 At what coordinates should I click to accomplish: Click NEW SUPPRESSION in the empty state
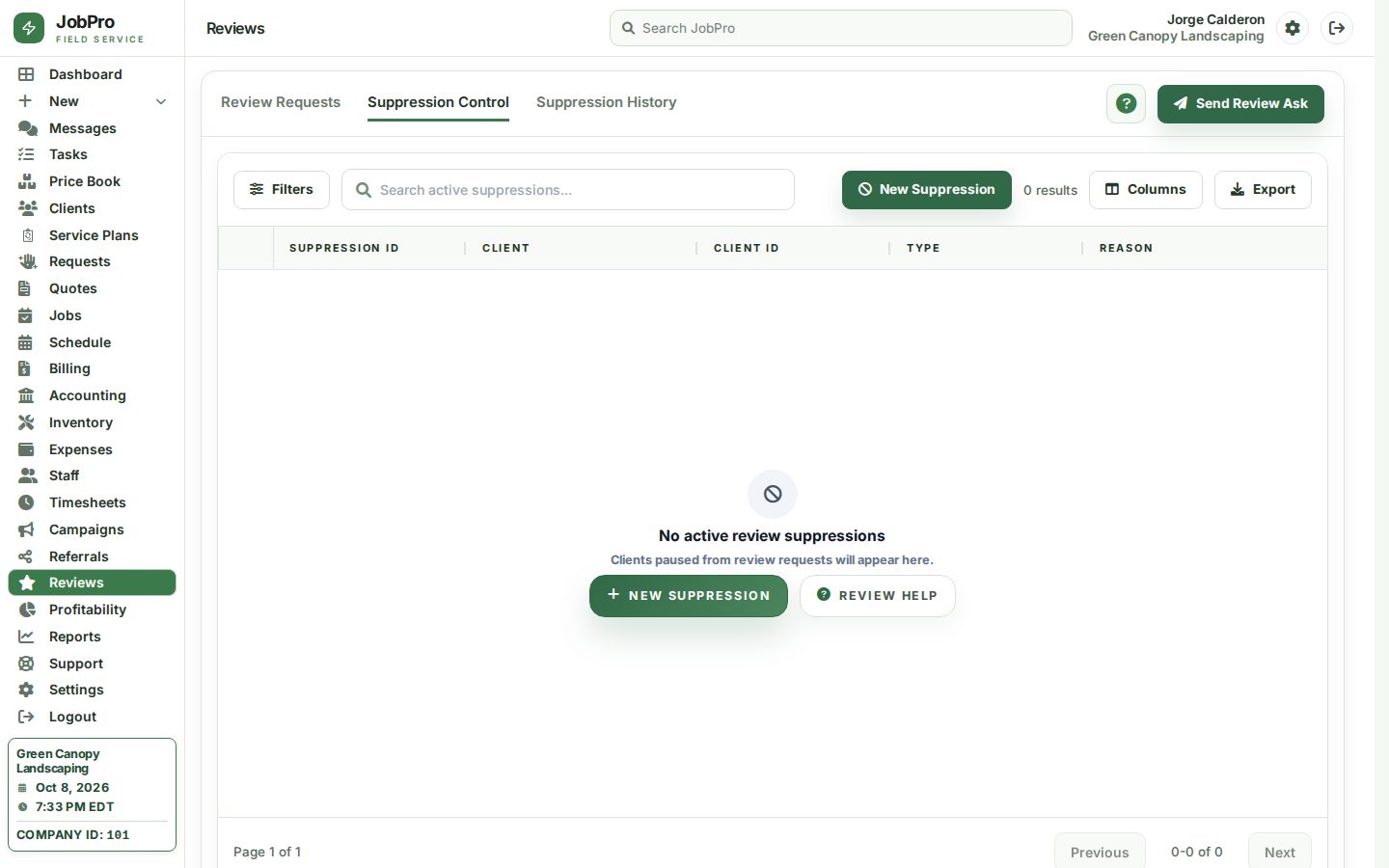(x=688, y=596)
